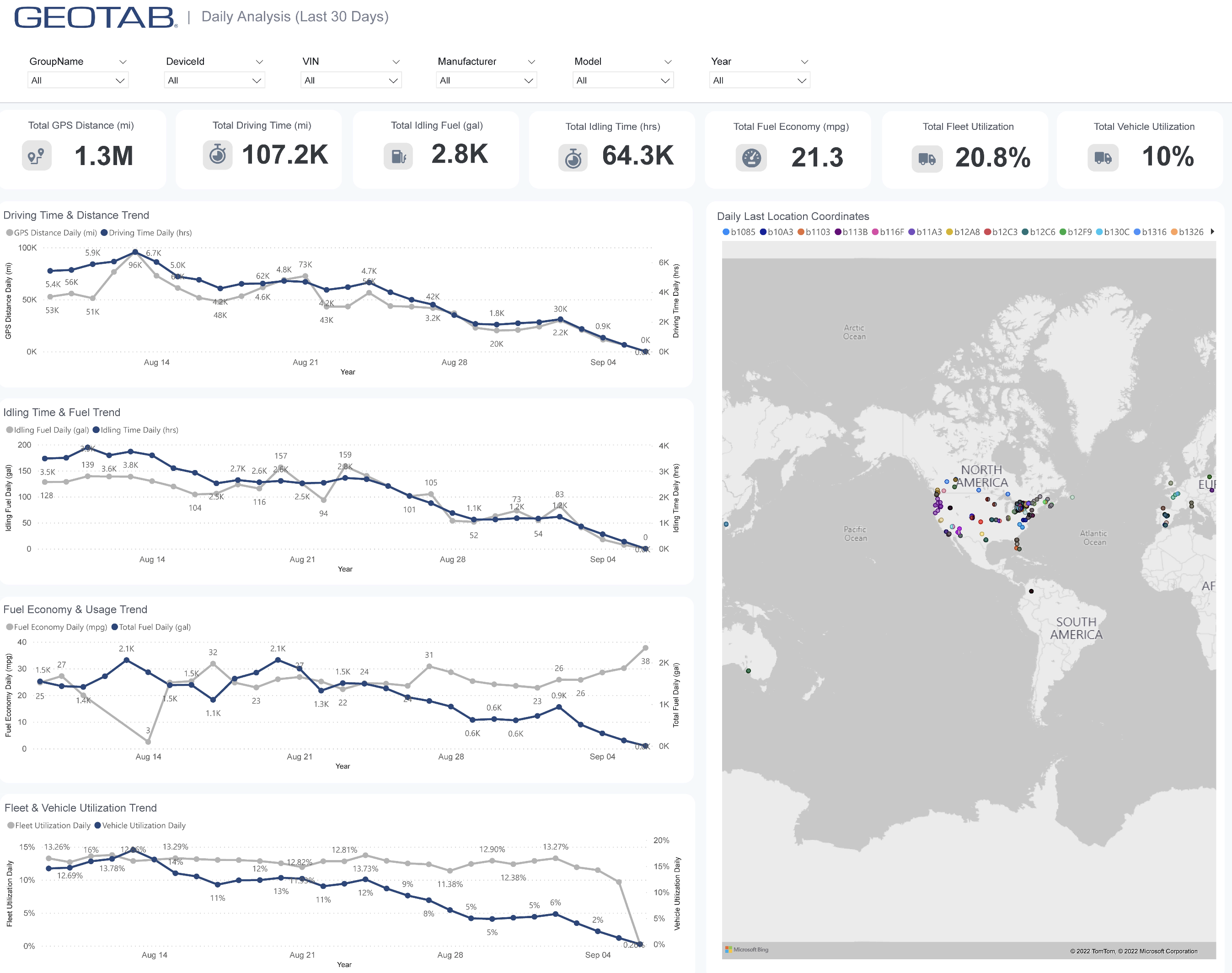Toggle Vehicle Utilization Daily legend series

[140, 825]
